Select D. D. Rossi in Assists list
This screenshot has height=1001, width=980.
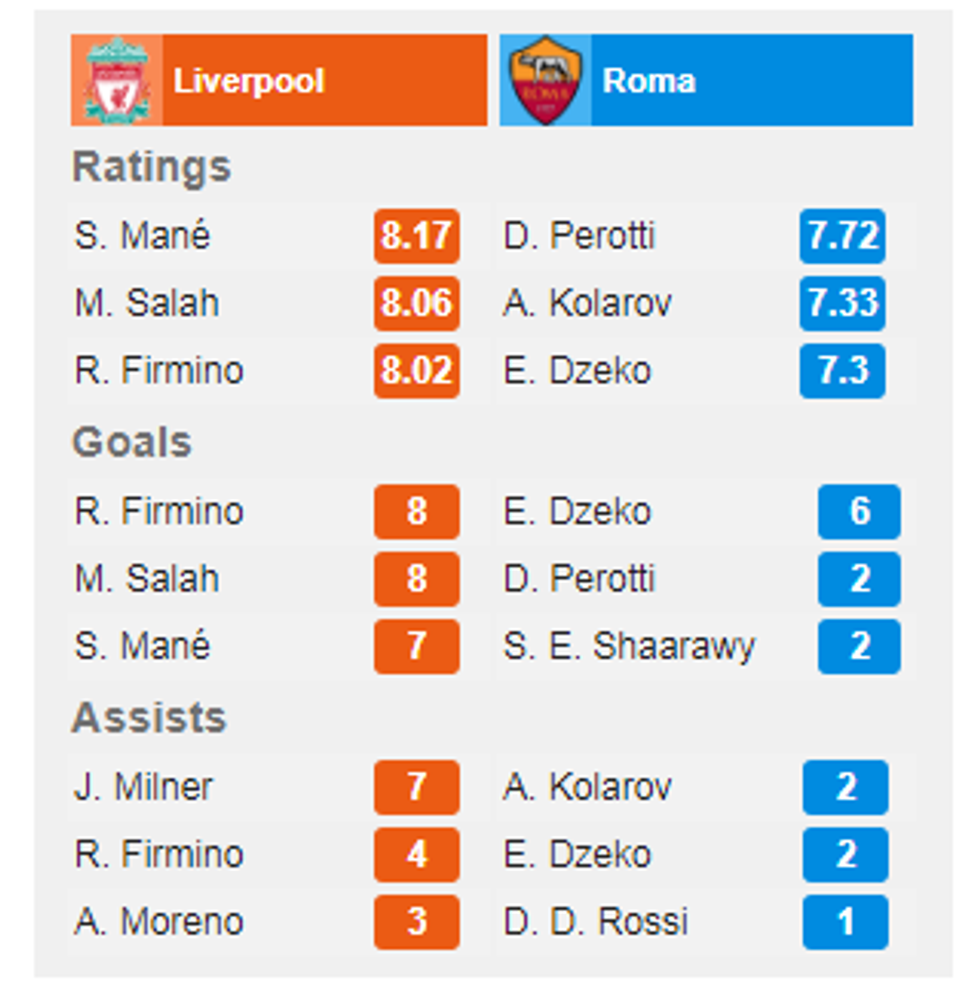pyautogui.click(x=595, y=921)
